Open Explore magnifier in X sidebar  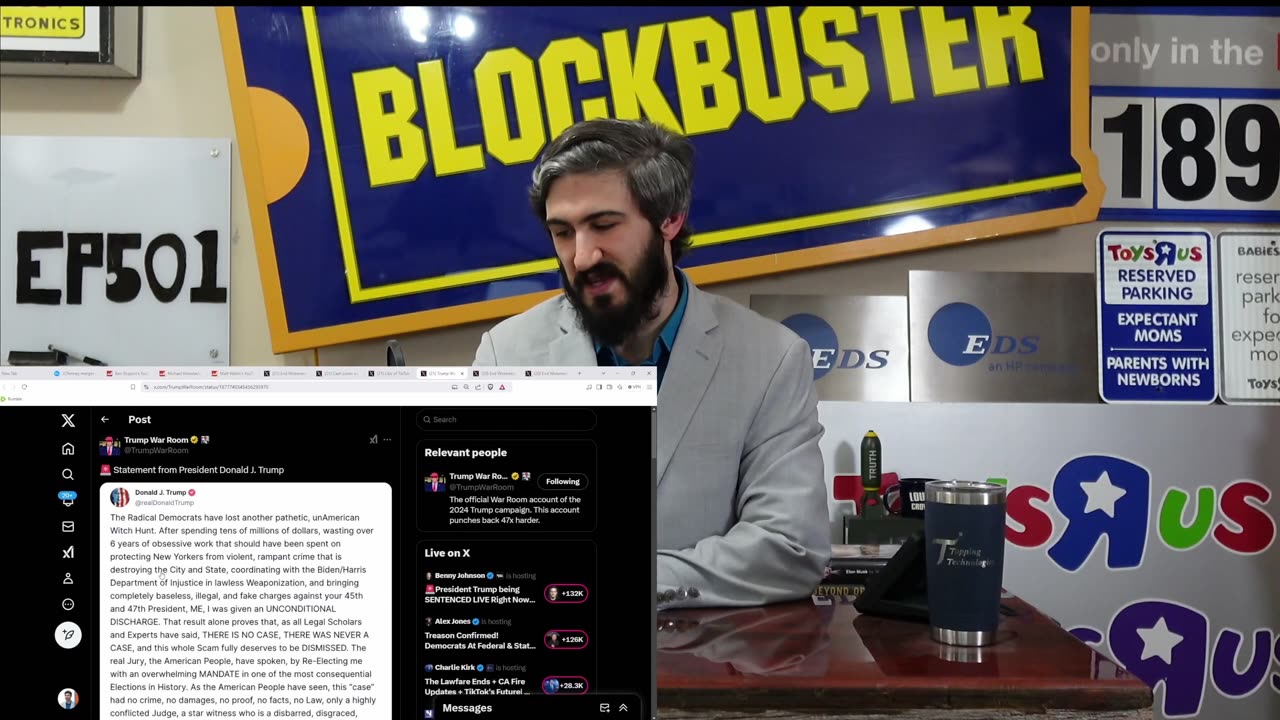(68, 475)
